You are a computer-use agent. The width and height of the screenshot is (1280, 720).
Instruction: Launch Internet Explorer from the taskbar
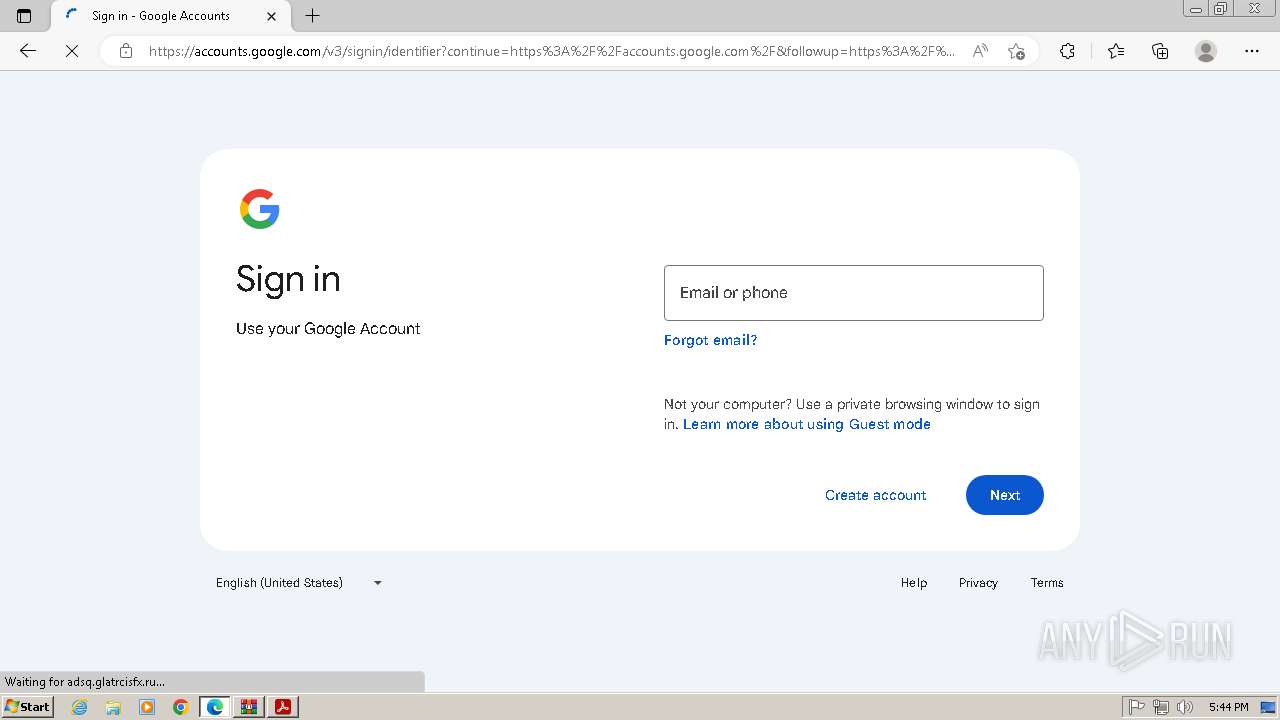pyautogui.click(x=80, y=707)
